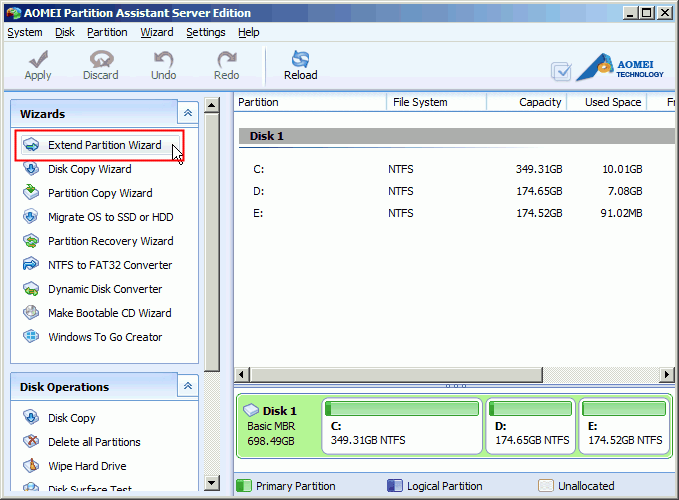Click the Disk 1 Basic MBR label block
Screen dimensions: 679x500
tap(278, 426)
